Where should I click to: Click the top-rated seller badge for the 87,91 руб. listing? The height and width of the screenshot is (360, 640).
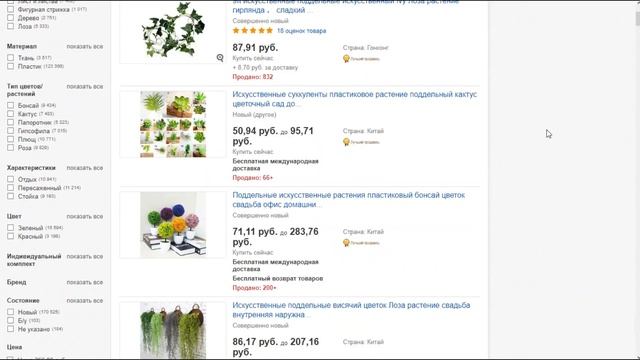coord(361,59)
